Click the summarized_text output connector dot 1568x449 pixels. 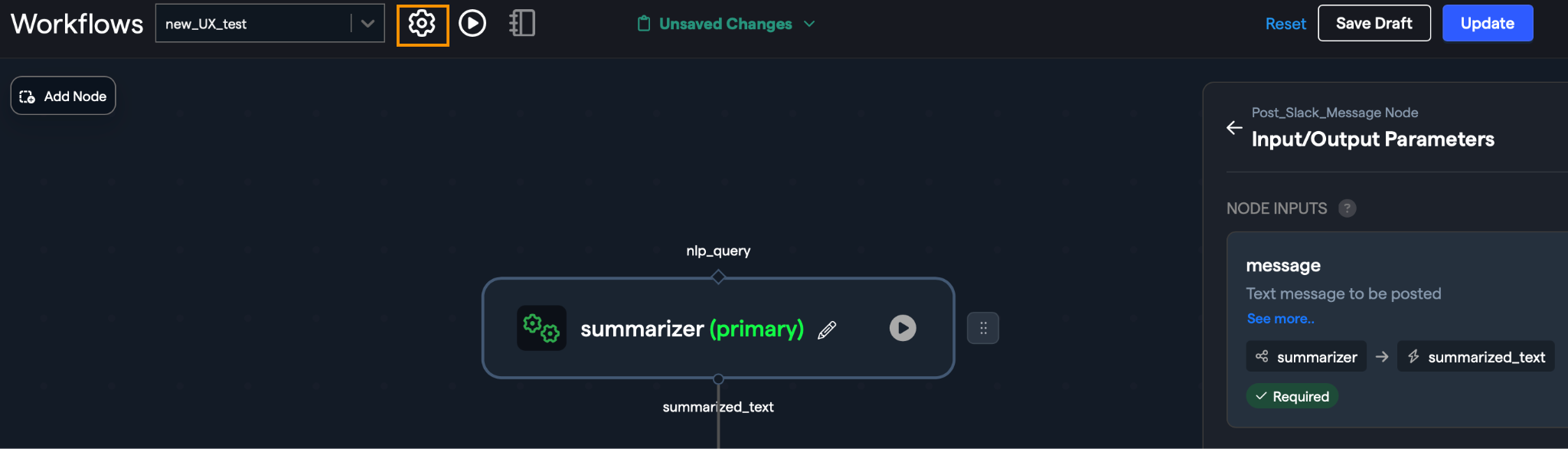[718, 379]
